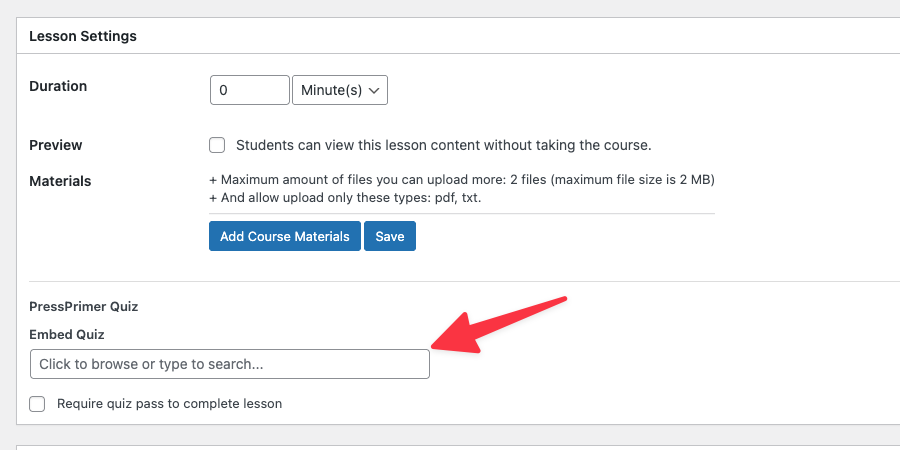Click the Preview row label
Image resolution: width=900 pixels, height=450 pixels.
click(x=56, y=145)
